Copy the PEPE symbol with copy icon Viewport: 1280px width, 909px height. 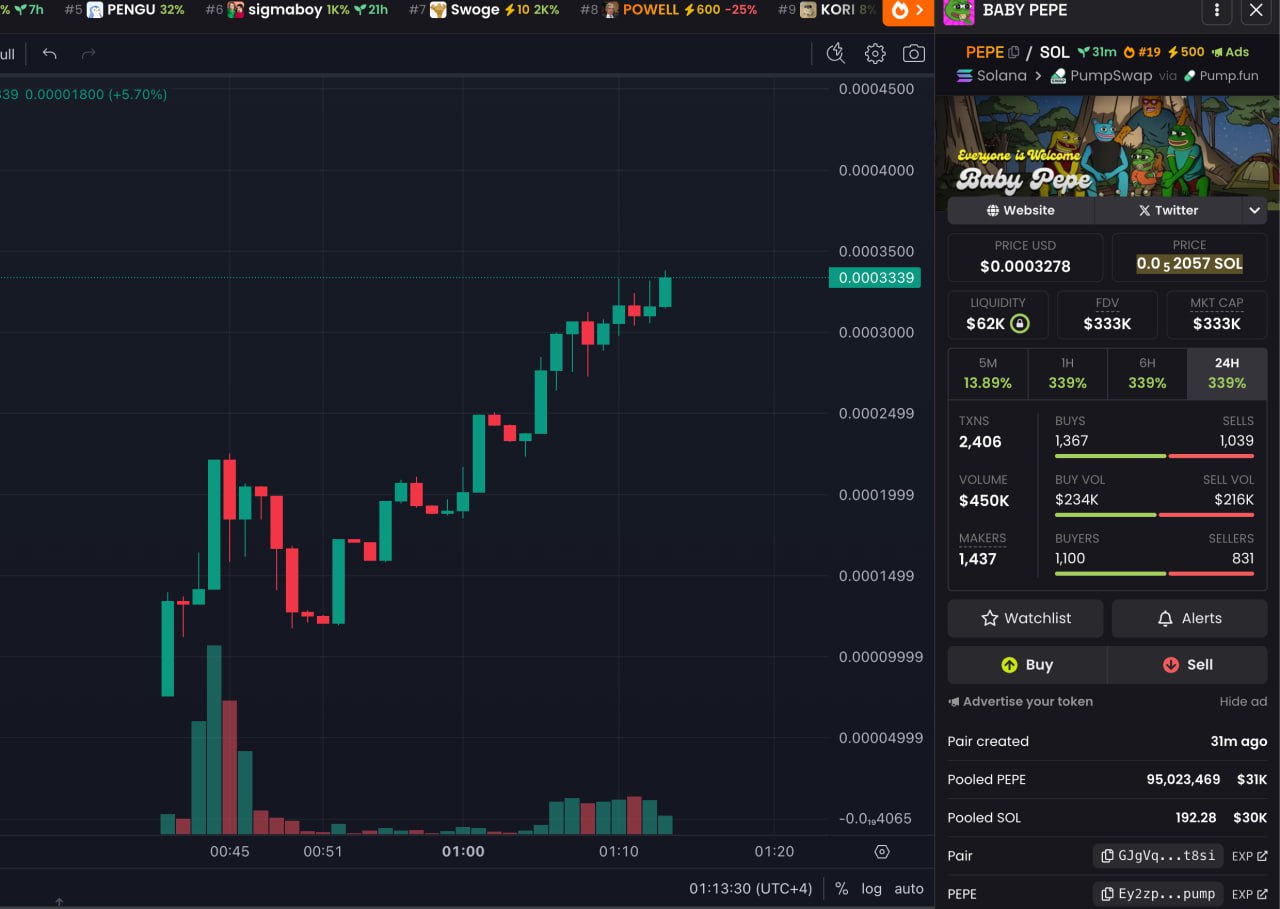(1013, 52)
